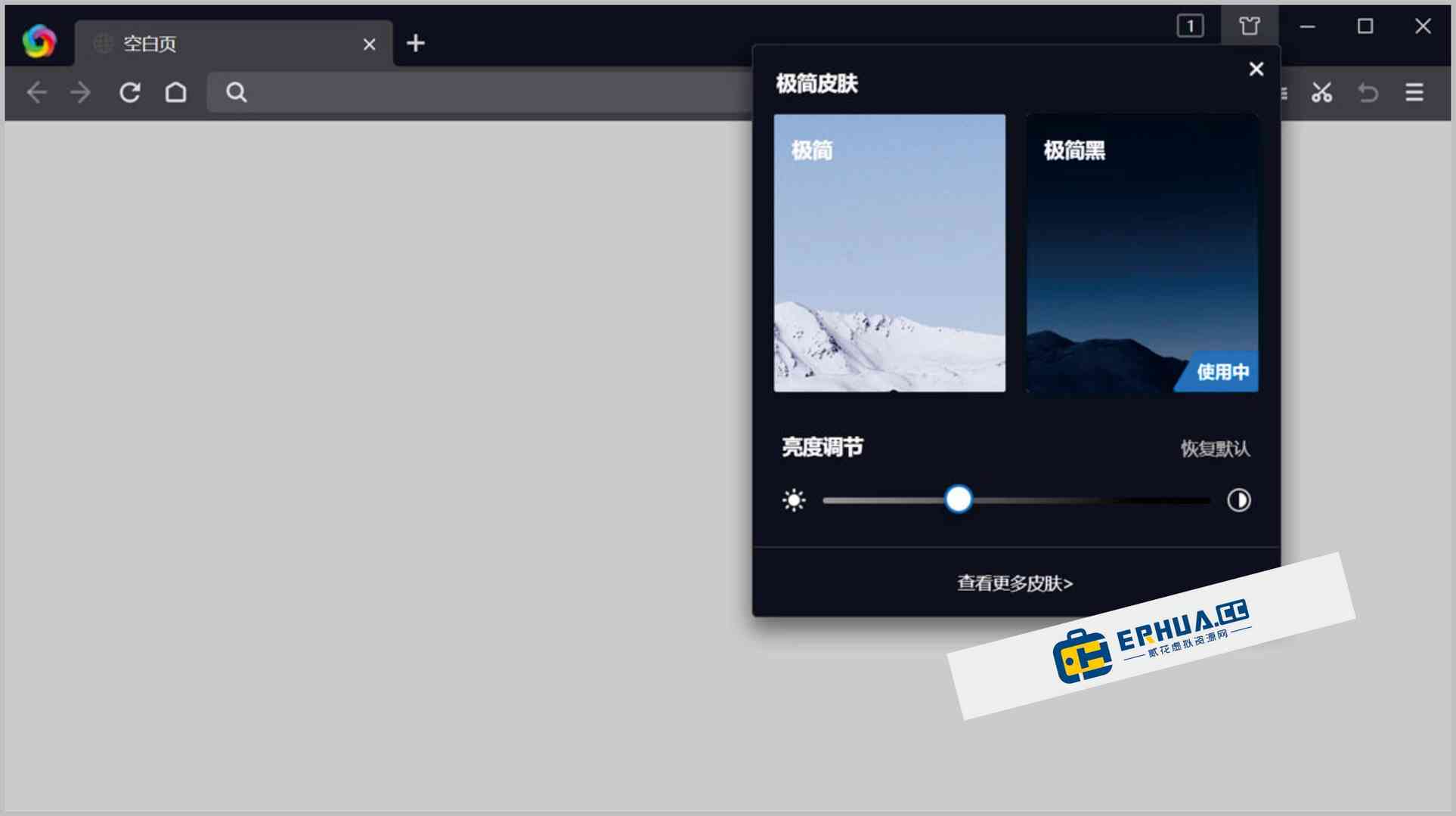Reload the page

click(129, 92)
